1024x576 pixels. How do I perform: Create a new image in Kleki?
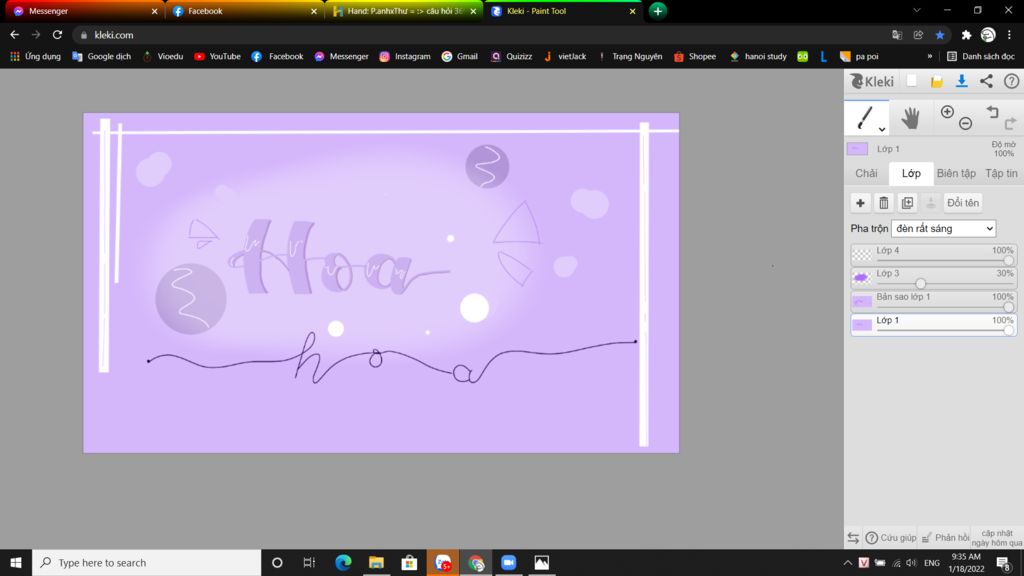click(x=912, y=81)
